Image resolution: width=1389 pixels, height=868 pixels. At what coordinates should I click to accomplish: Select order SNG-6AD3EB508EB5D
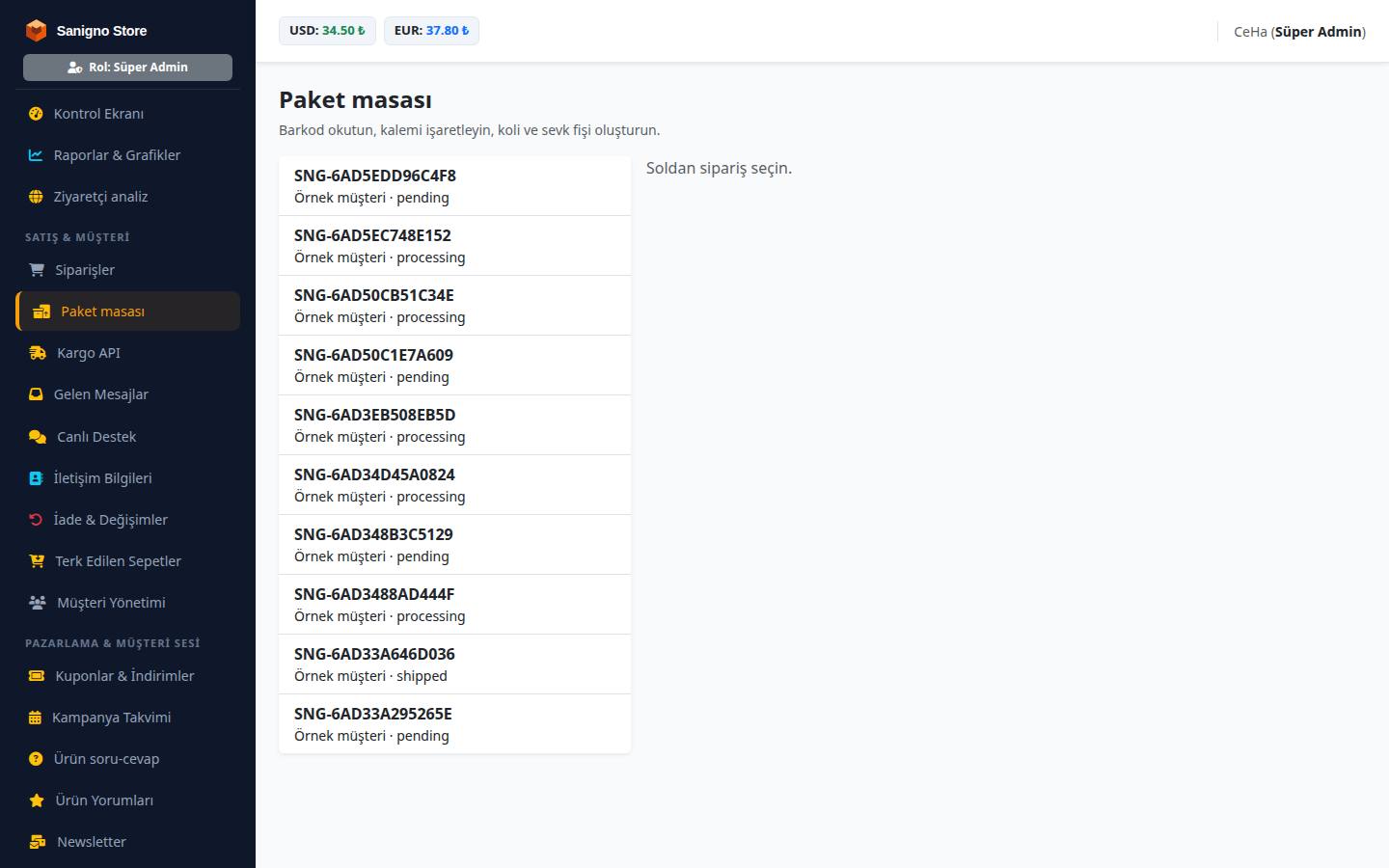tap(454, 425)
